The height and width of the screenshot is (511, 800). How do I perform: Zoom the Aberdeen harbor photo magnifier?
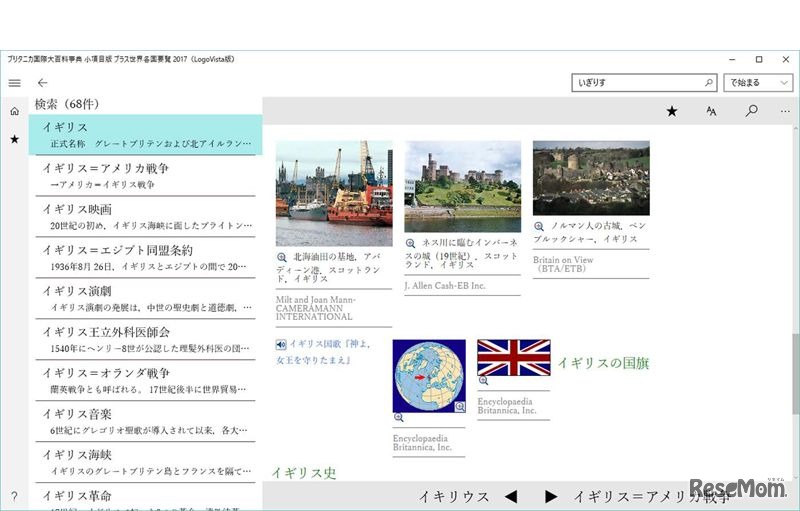282,257
